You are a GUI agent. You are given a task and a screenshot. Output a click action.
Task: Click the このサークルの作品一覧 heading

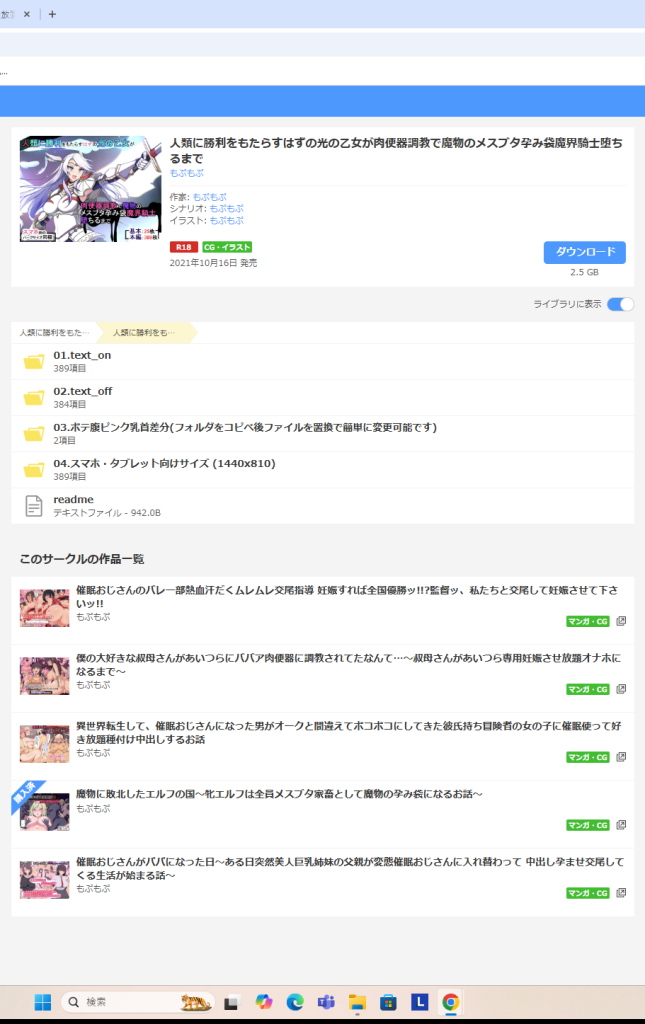click(82, 559)
